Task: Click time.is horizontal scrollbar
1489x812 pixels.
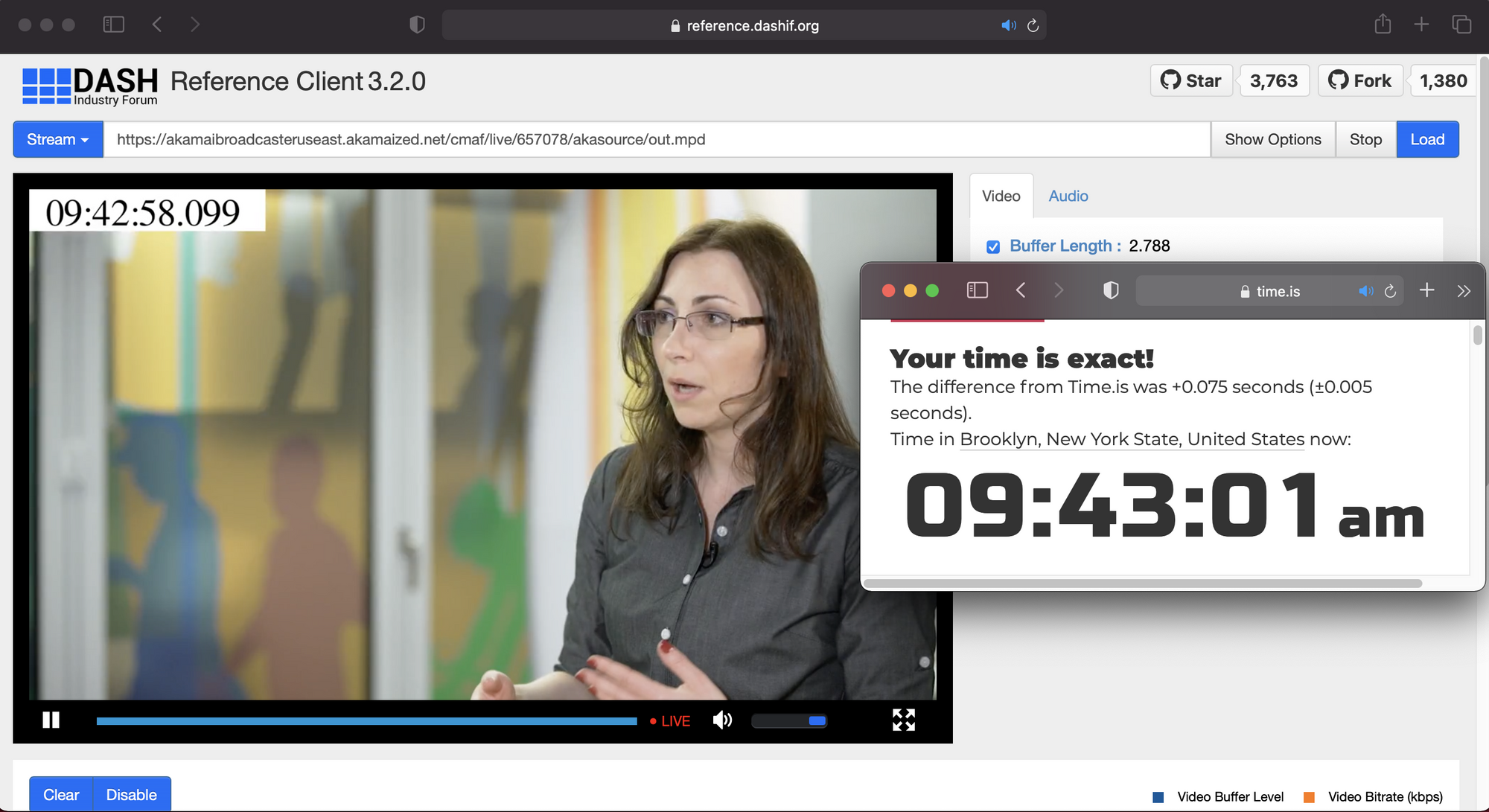Action: click(1143, 583)
